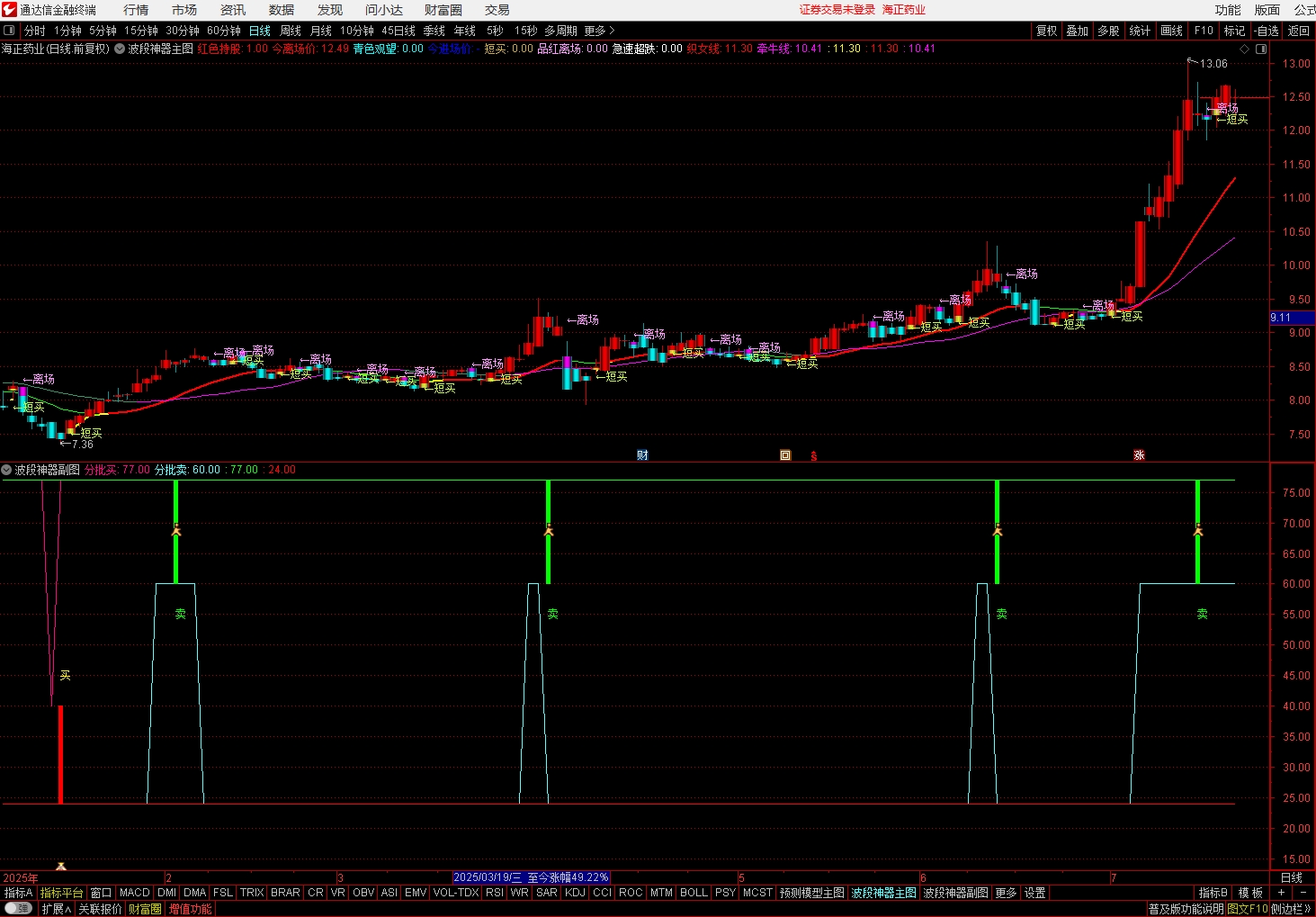
Task: Click the layout icon left of 分时
Action: (x=9, y=31)
